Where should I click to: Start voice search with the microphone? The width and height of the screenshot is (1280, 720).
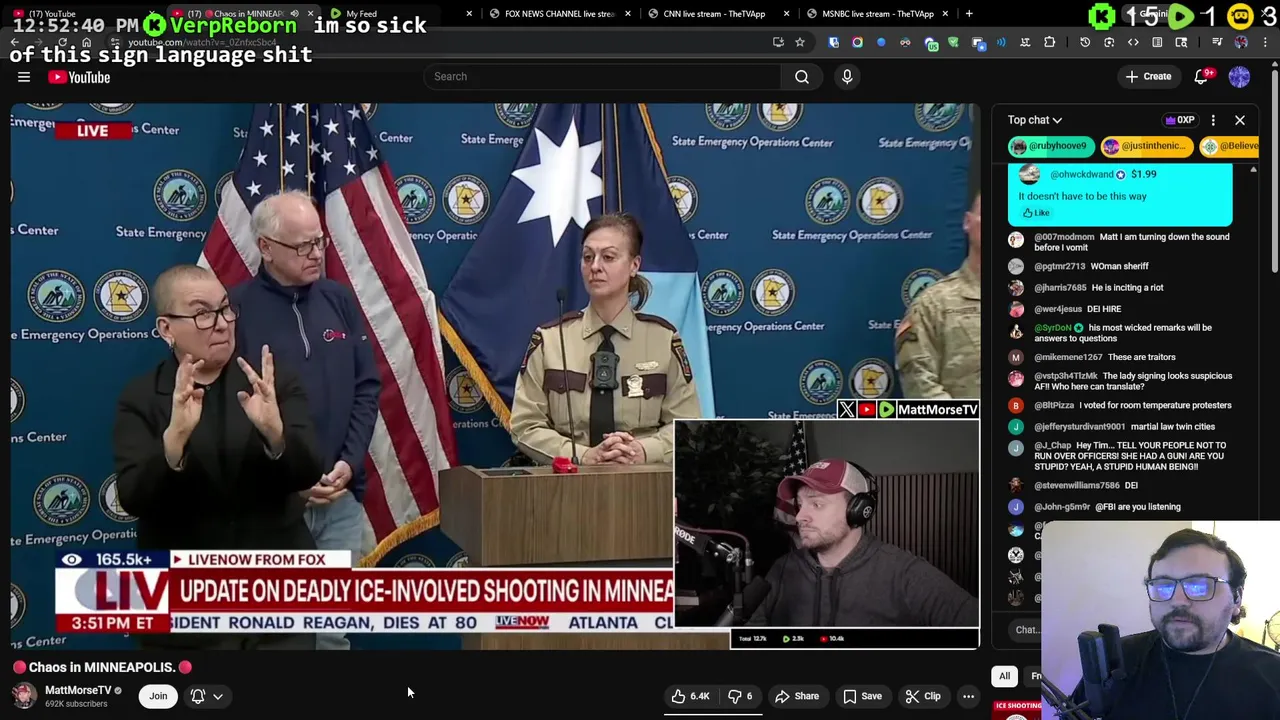[847, 76]
